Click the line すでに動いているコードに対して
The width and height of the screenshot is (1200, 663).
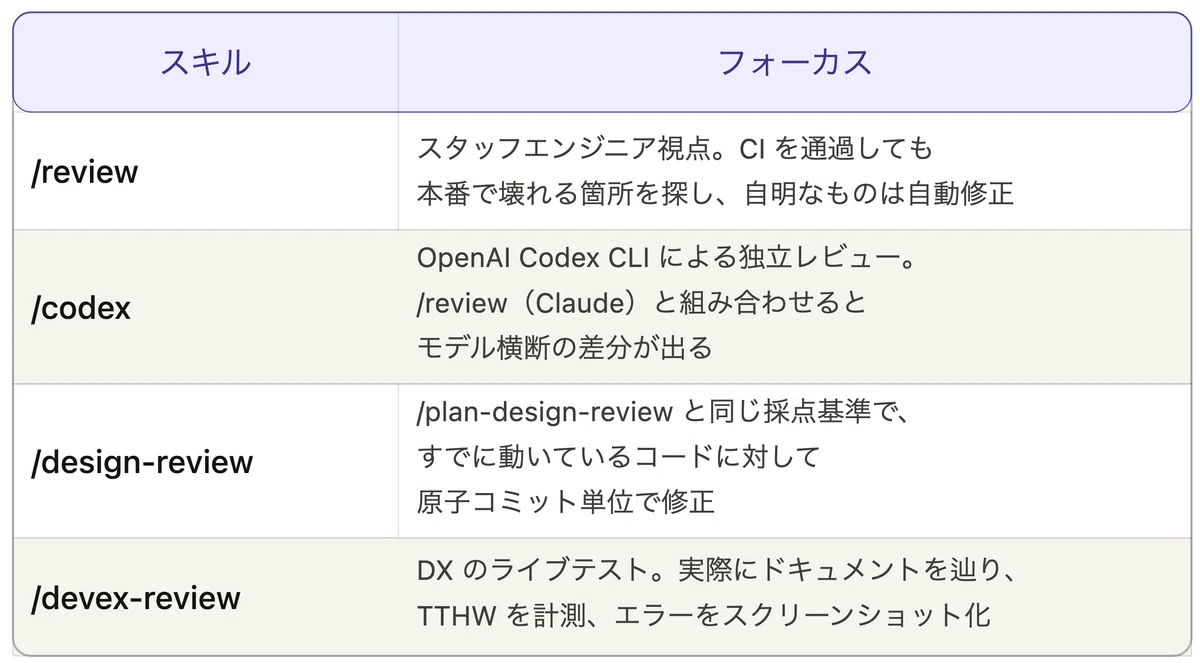618,456
